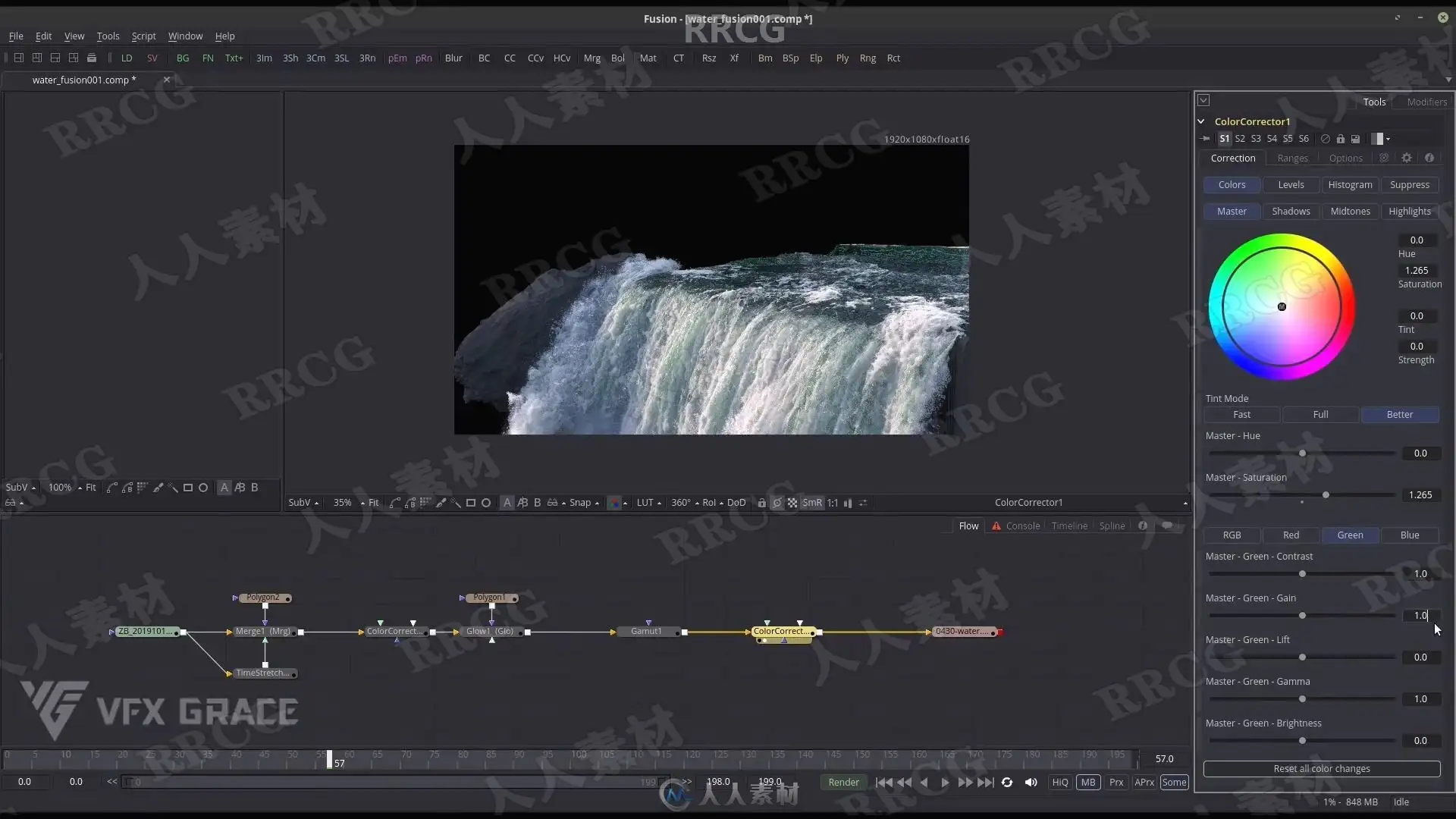Viewport: 1456px width, 819px height.
Task: Pin the ColorCorrector1 tool controls
Action: (1206, 139)
